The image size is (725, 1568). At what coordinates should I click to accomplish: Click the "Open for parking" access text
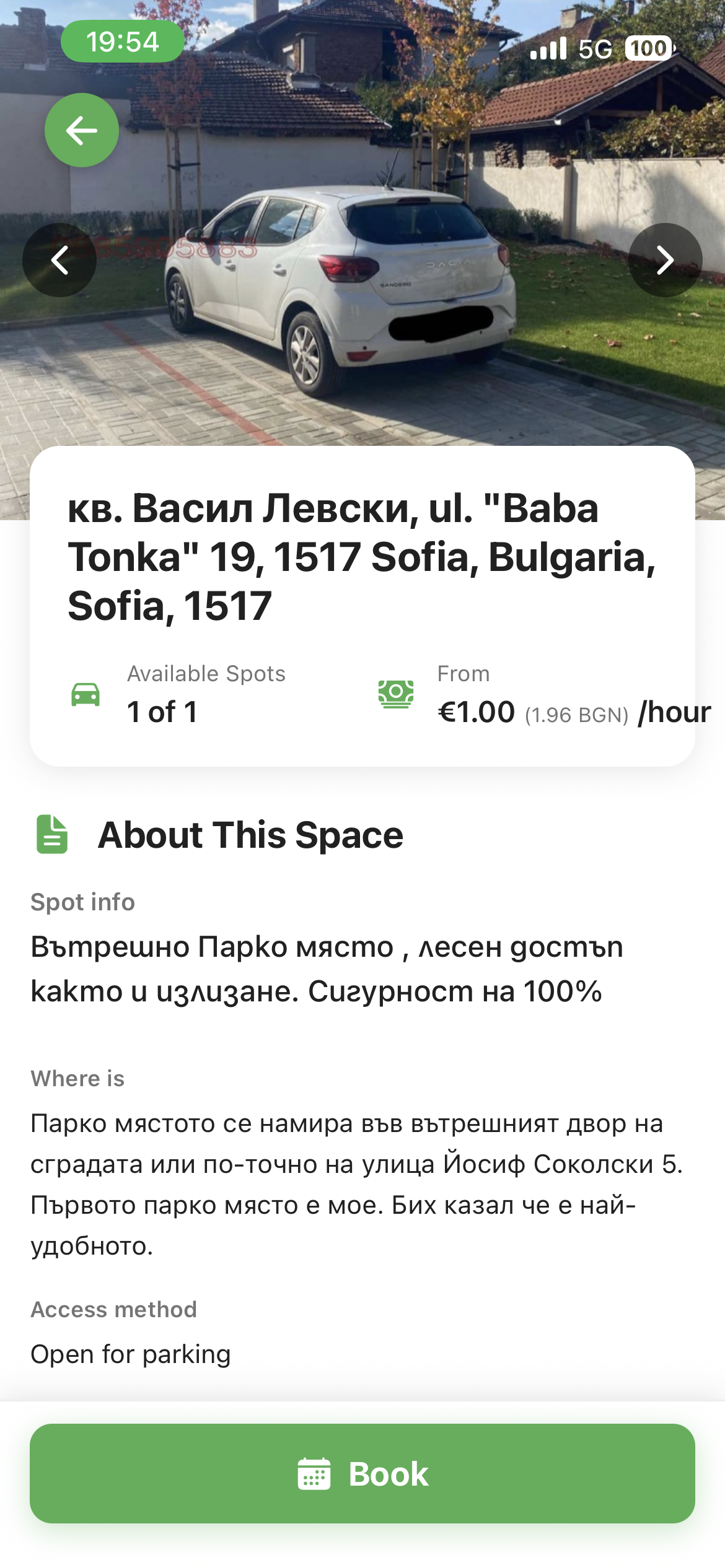pos(131,1354)
